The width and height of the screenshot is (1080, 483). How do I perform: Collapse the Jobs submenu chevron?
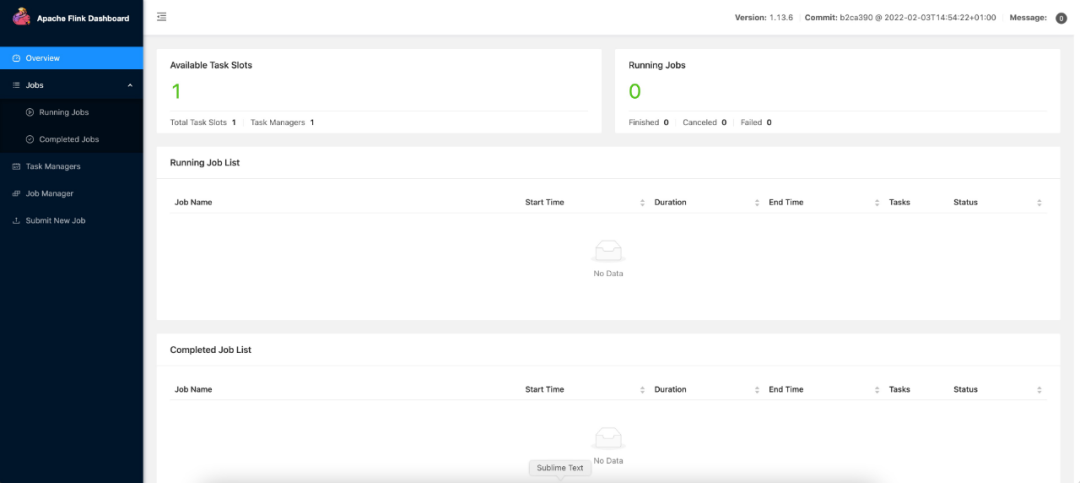(x=130, y=85)
